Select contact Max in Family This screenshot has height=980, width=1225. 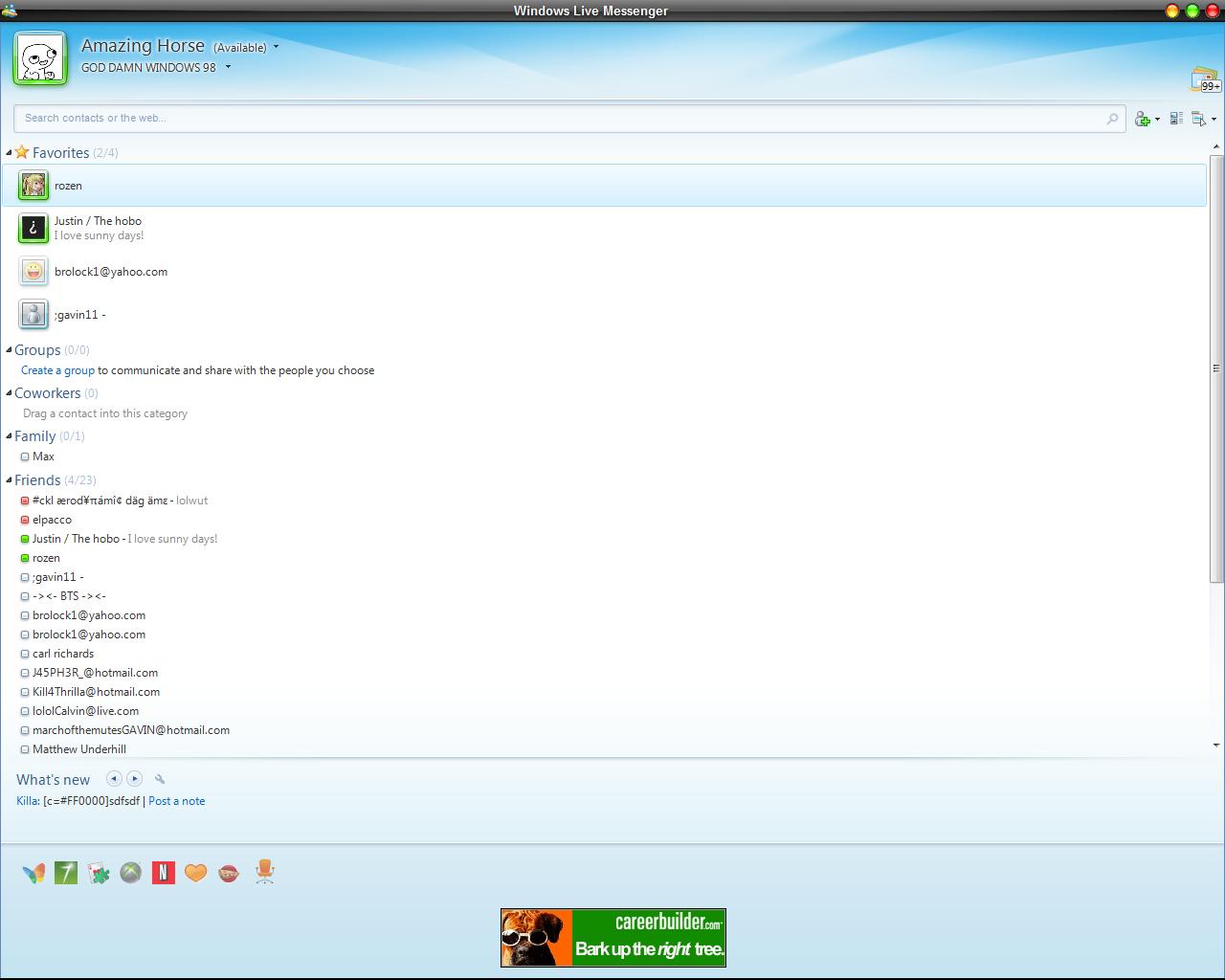click(x=43, y=457)
